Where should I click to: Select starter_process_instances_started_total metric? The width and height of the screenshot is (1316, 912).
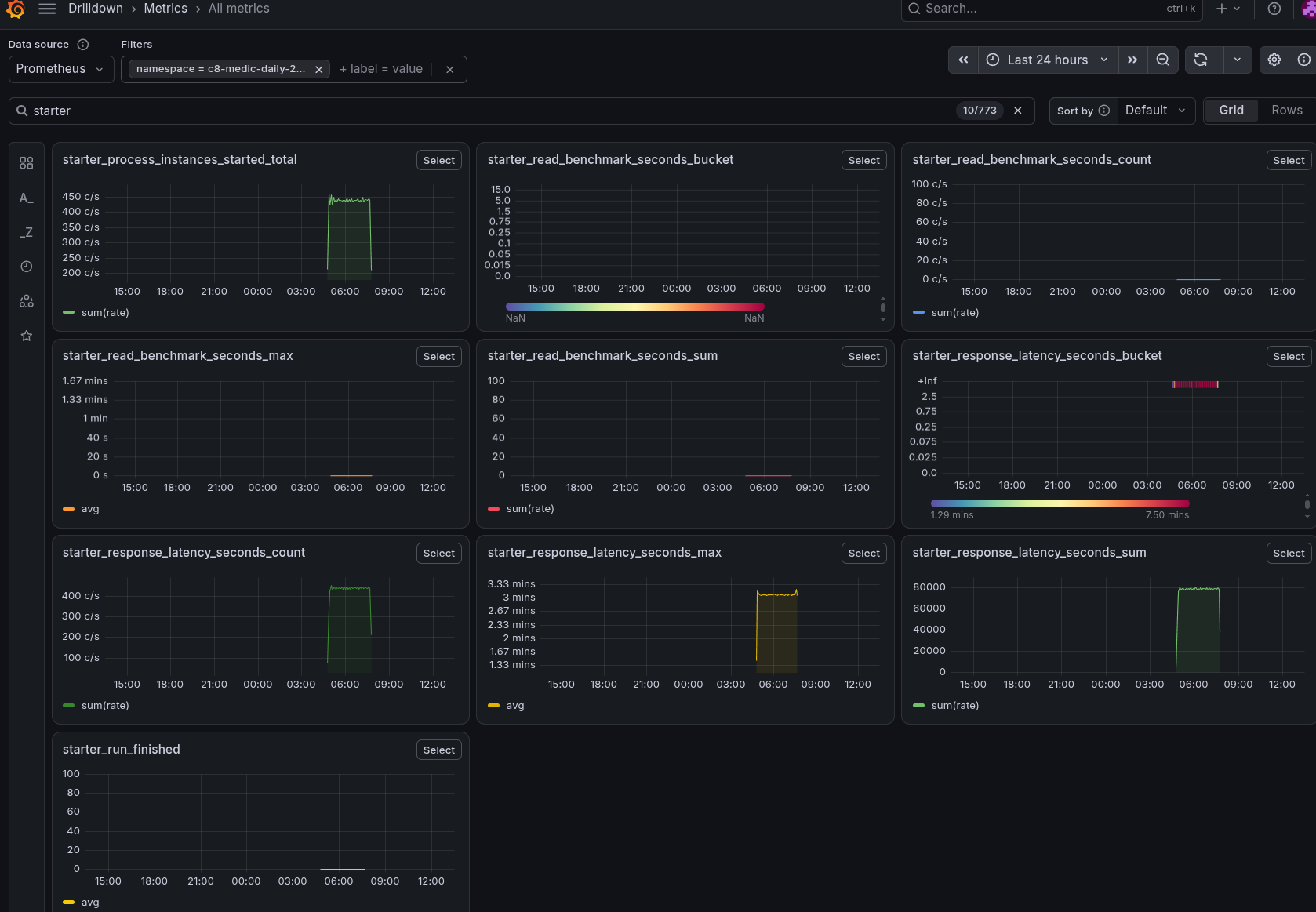point(439,160)
